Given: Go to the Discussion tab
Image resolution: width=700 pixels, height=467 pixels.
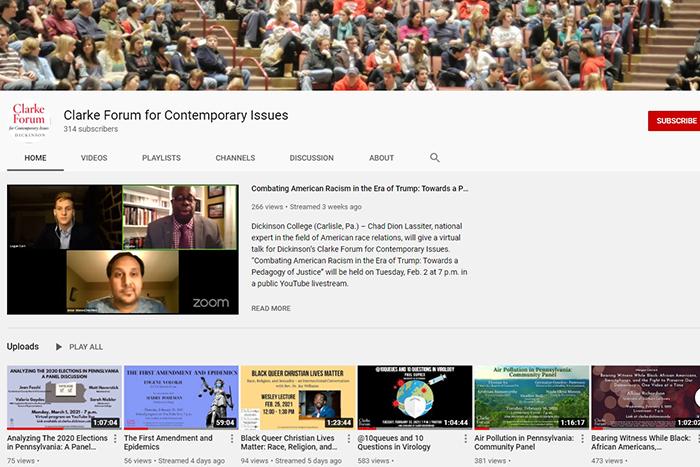Looking at the screenshot, I should click(312, 158).
